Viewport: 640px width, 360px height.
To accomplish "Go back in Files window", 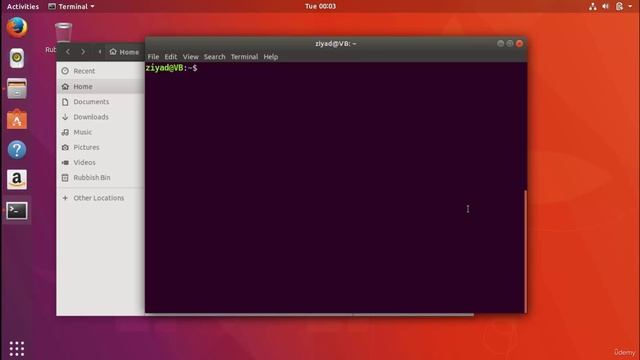I will pos(68,52).
